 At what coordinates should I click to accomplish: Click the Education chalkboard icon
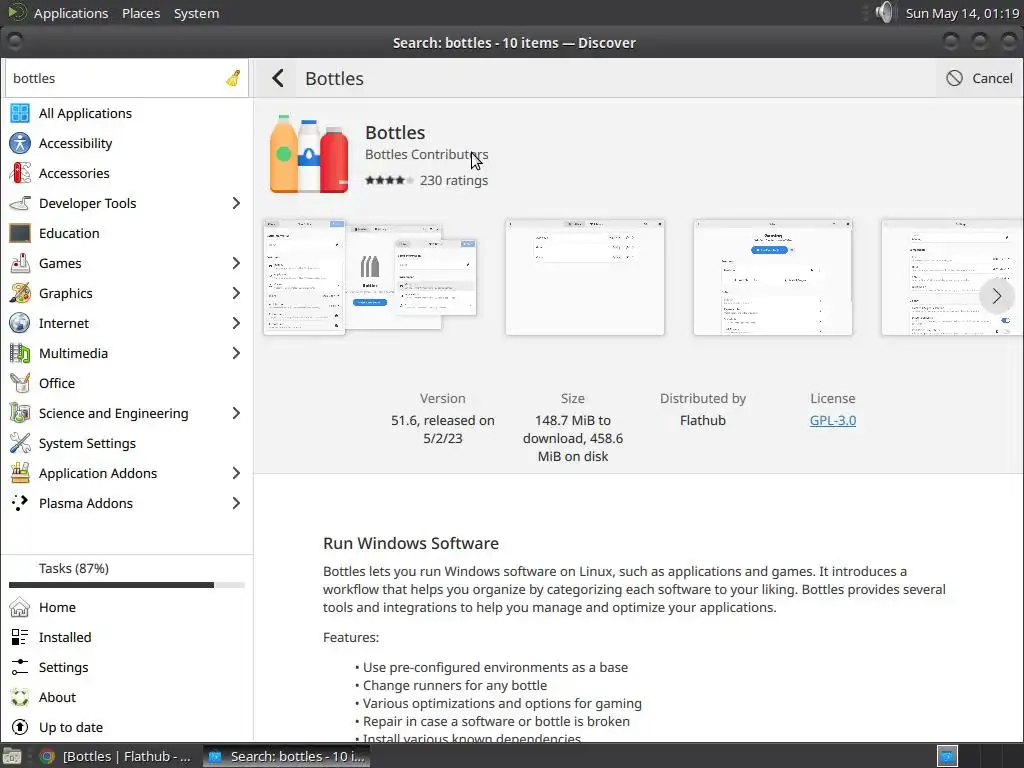coord(20,233)
